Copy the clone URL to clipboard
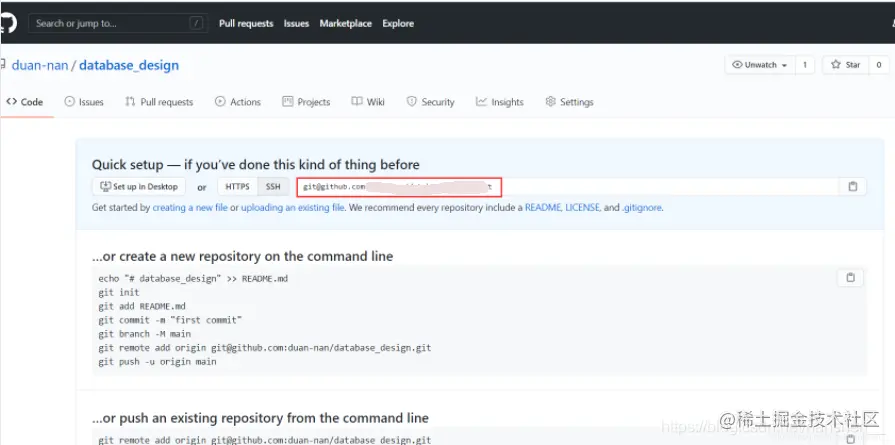895x445 pixels. 853,187
